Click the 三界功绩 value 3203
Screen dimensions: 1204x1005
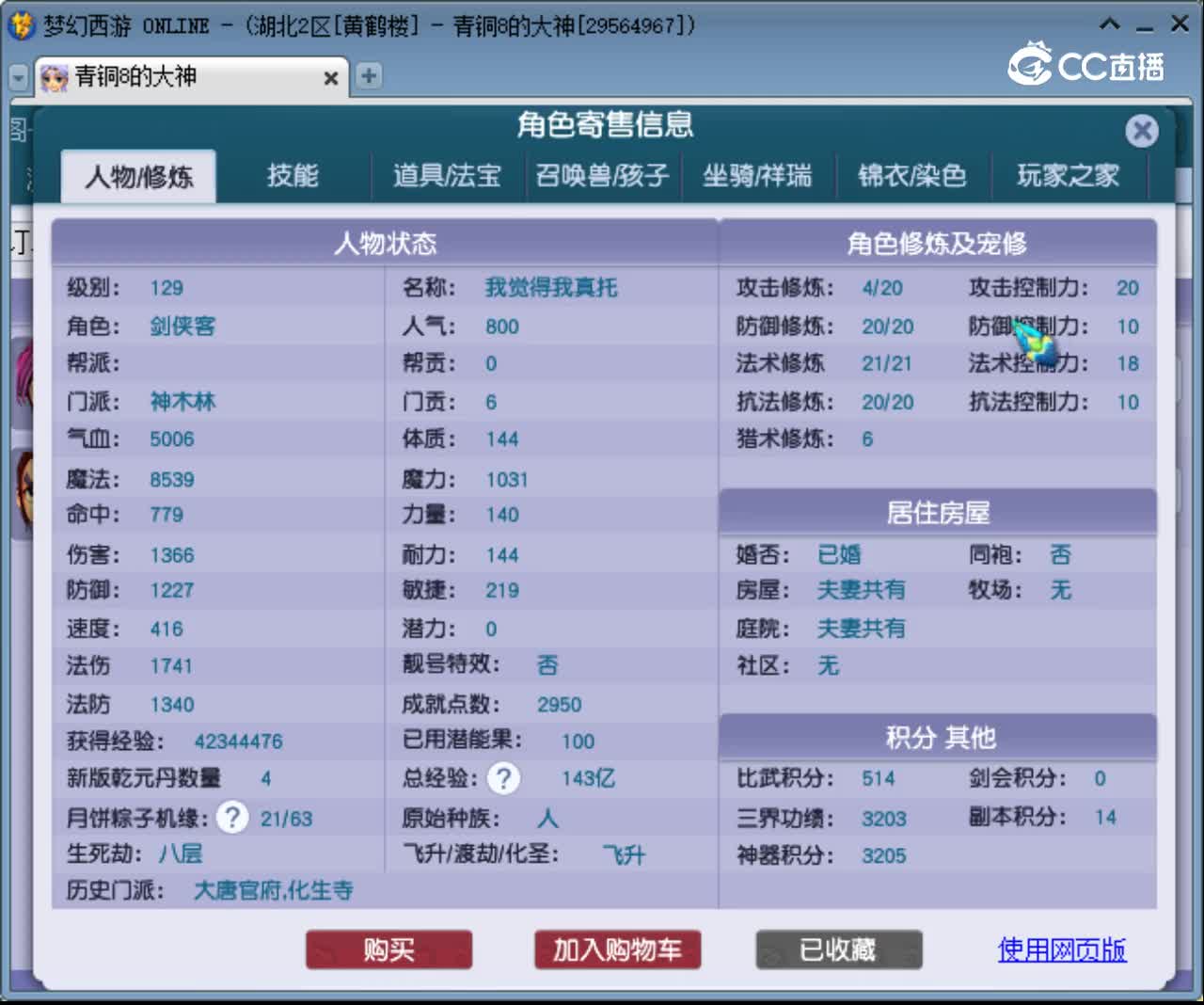coord(884,819)
